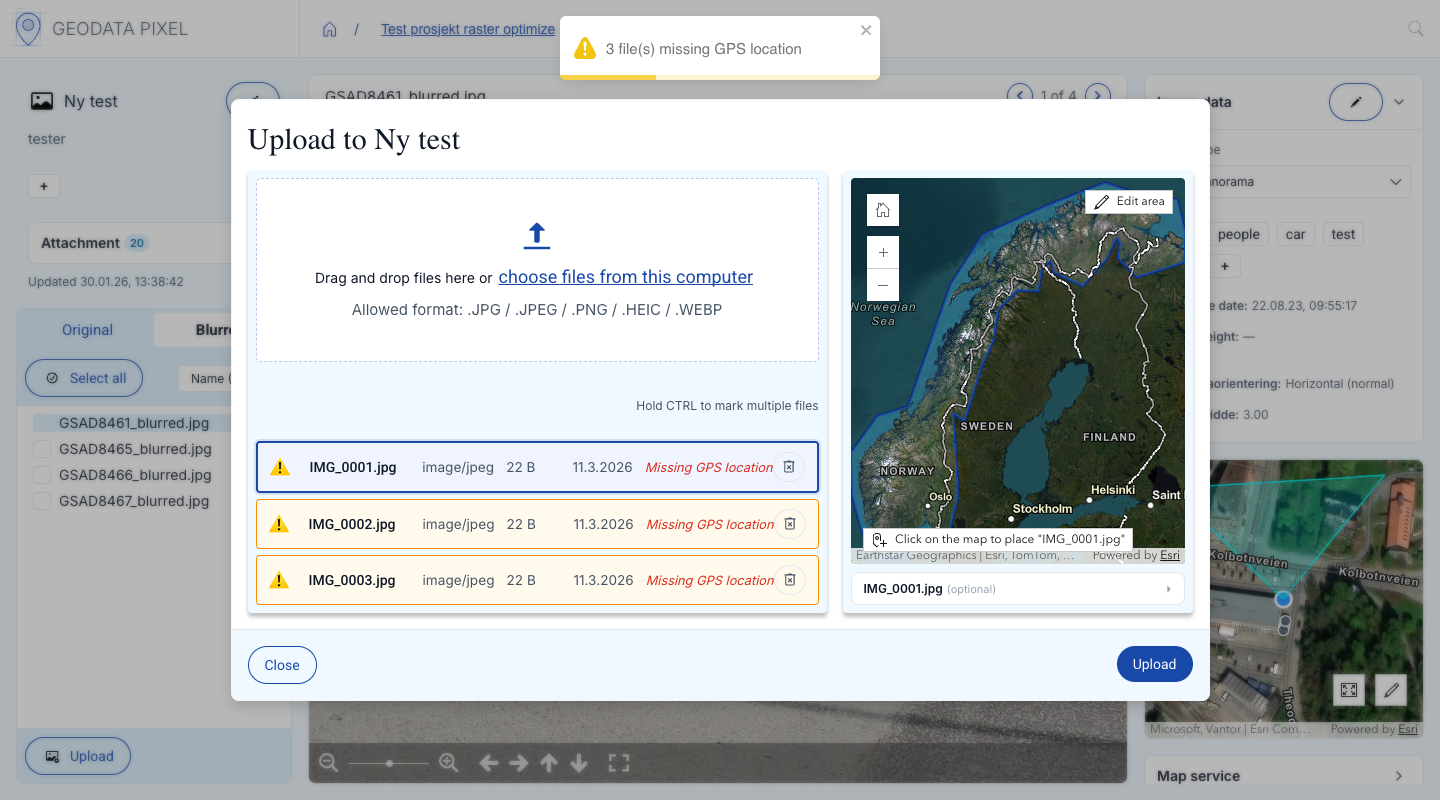1440x800 pixels.
Task: Click the people tag
Action: pos(1238,234)
